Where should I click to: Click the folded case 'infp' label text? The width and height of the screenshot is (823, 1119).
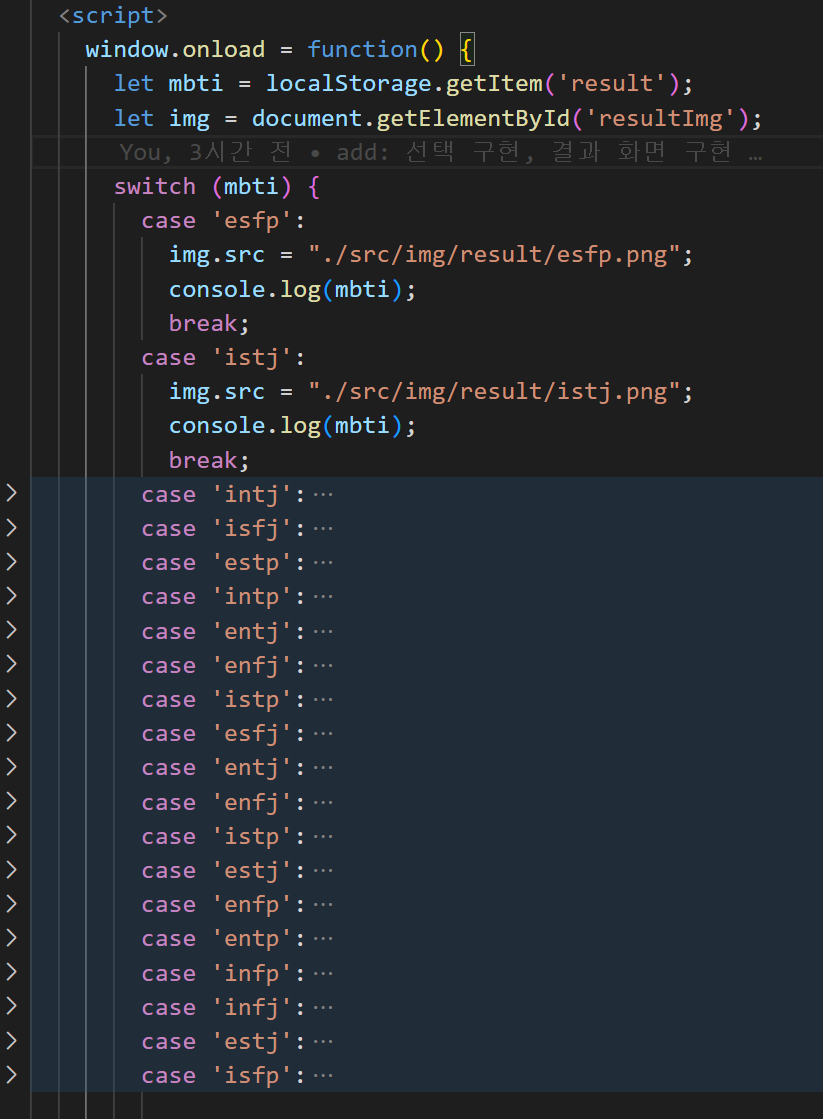point(223,973)
